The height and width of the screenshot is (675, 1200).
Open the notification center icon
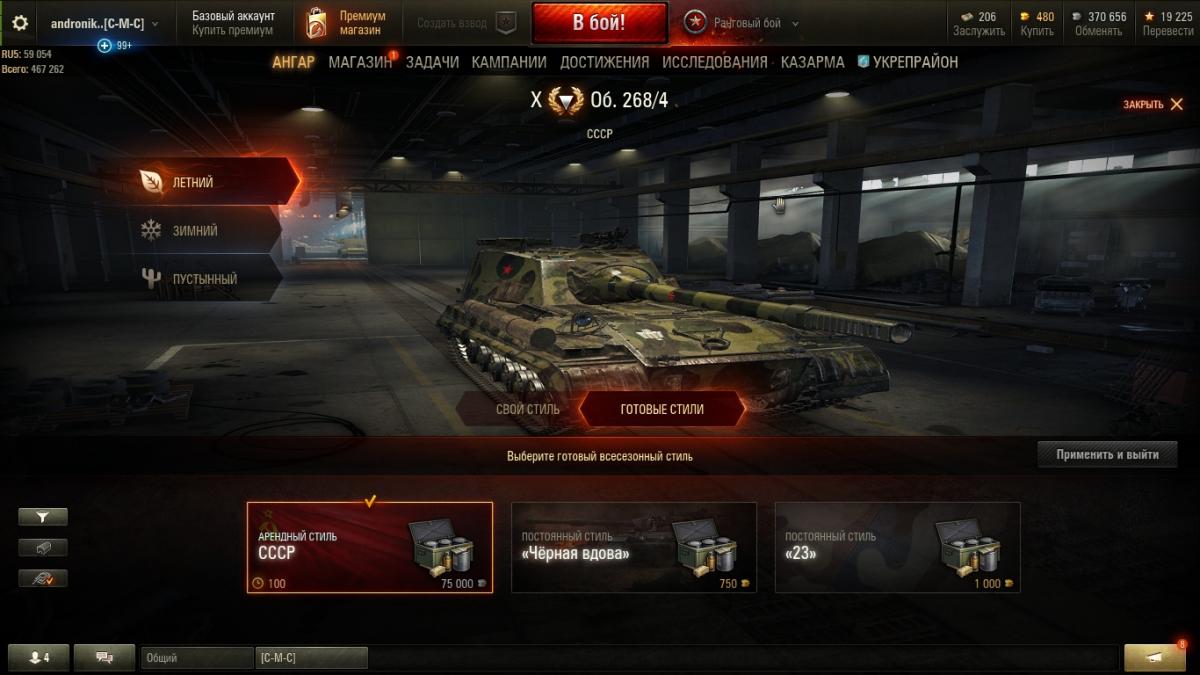(1154, 658)
